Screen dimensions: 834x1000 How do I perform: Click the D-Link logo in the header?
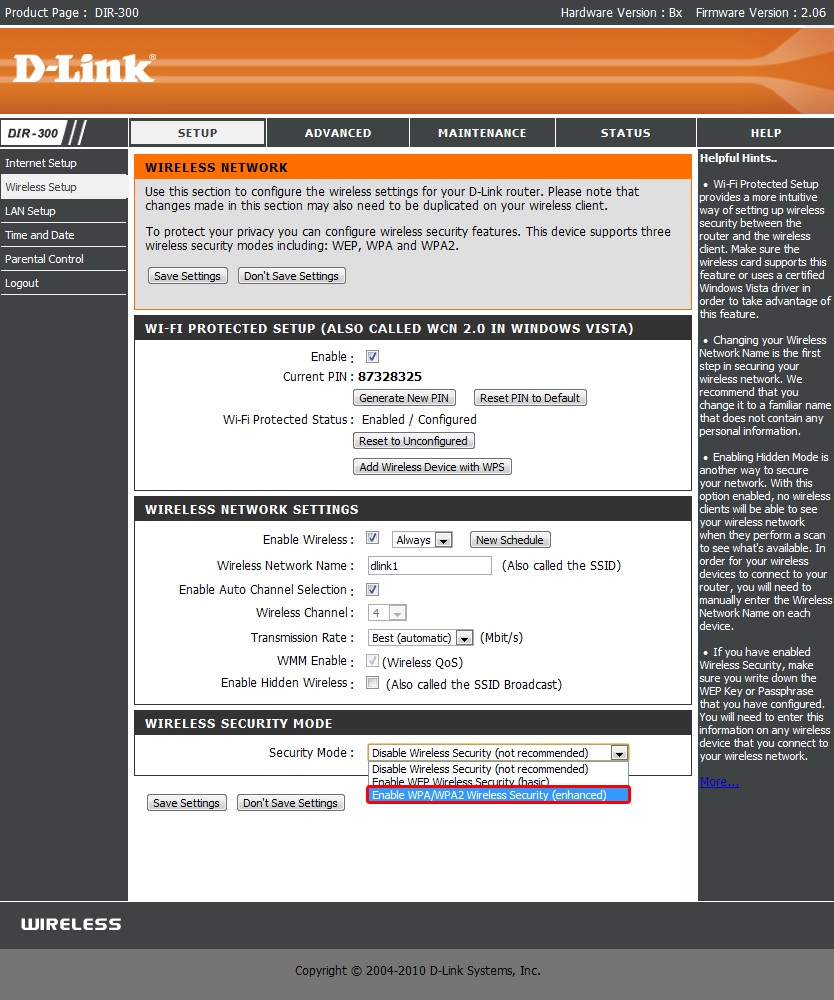coord(84,68)
